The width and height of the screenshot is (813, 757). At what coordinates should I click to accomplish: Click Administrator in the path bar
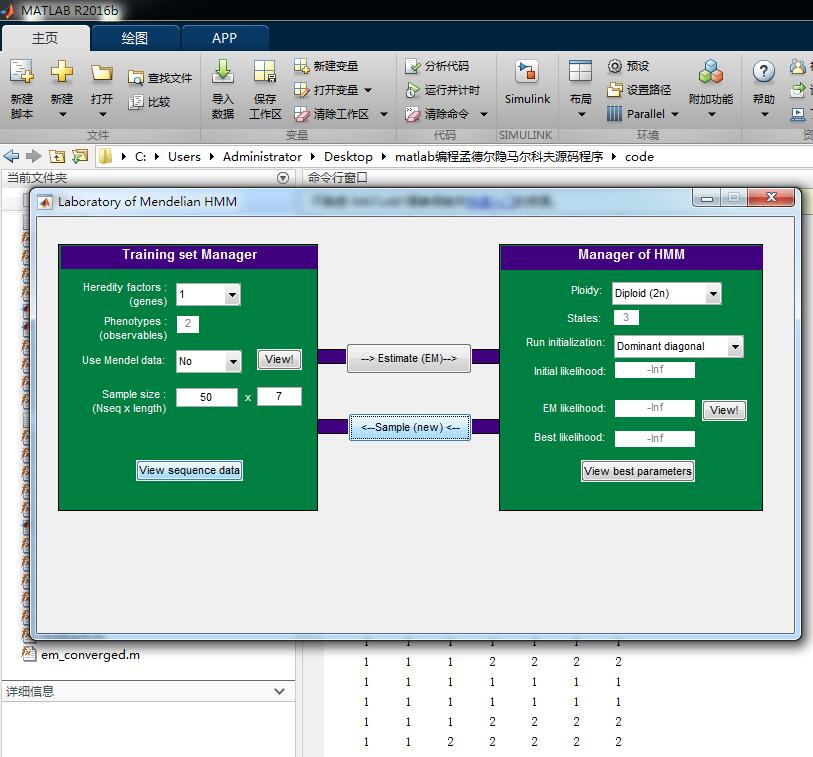[x=262, y=157]
